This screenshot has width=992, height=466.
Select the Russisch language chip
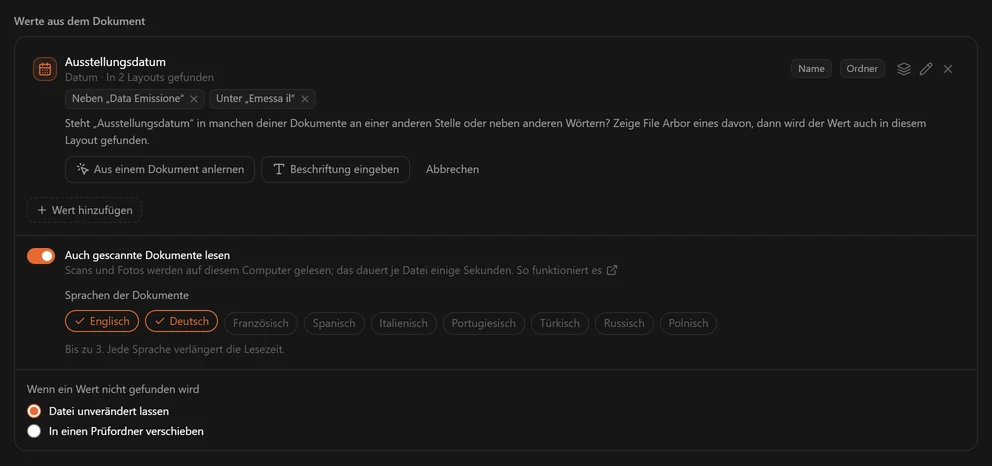click(x=624, y=323)
